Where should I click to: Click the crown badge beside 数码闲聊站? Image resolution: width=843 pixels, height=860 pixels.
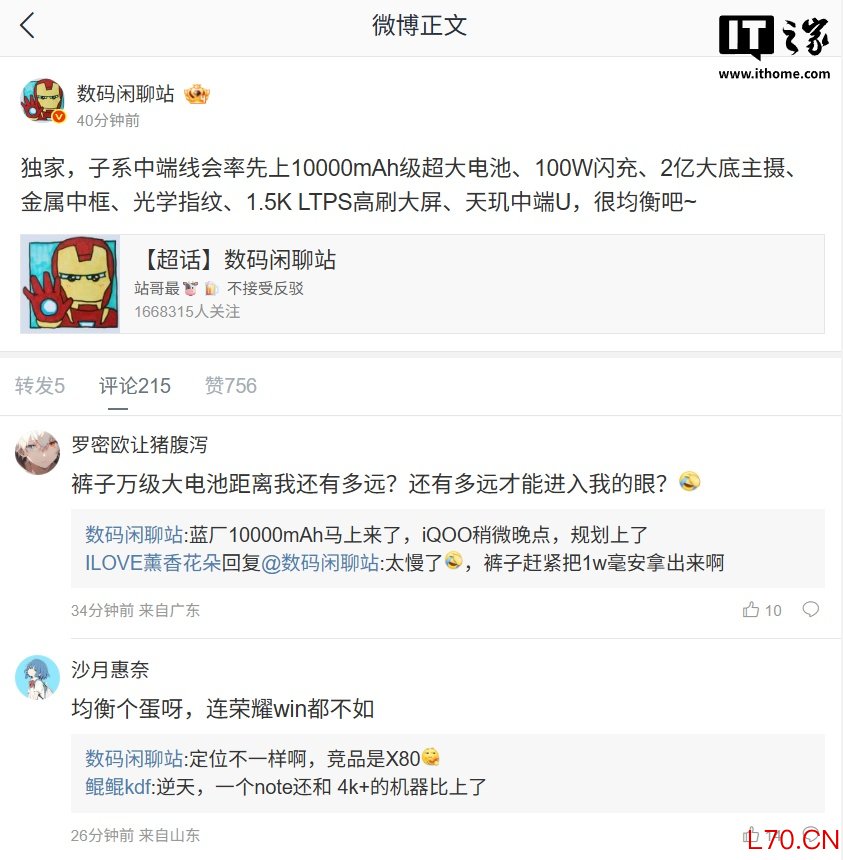197,94
